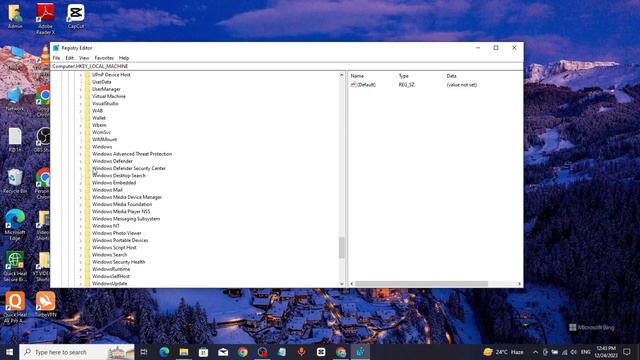640x360 pixels.
Task: Expand the Windows Search key
Action: [81, 255]
